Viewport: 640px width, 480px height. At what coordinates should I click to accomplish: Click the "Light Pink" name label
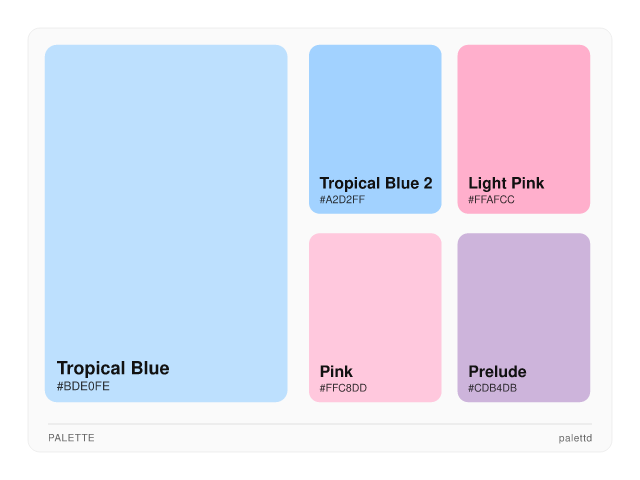pos(506,183)
